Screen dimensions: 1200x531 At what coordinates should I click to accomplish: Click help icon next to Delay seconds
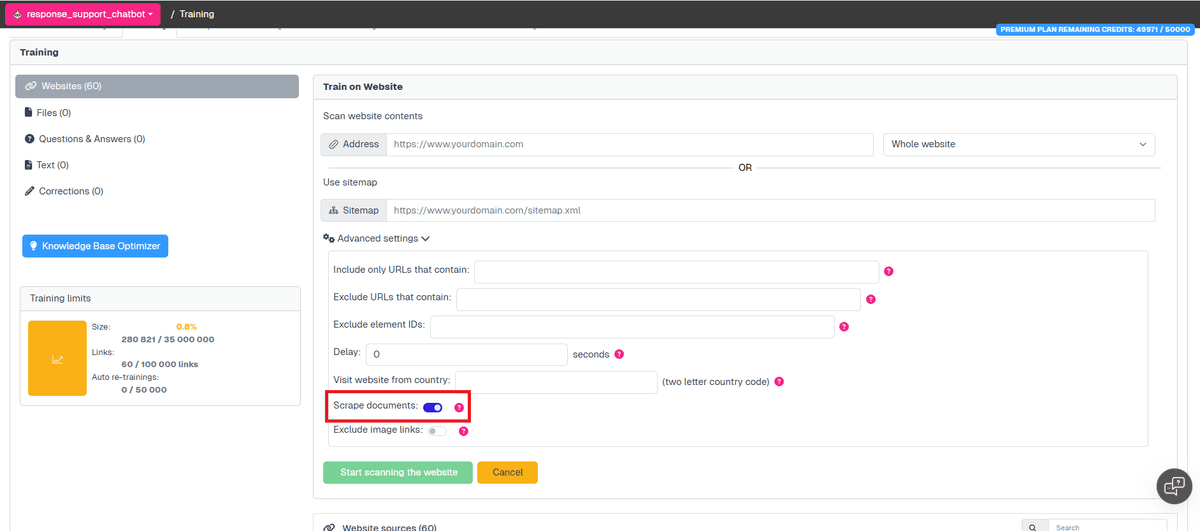point(619,354)
